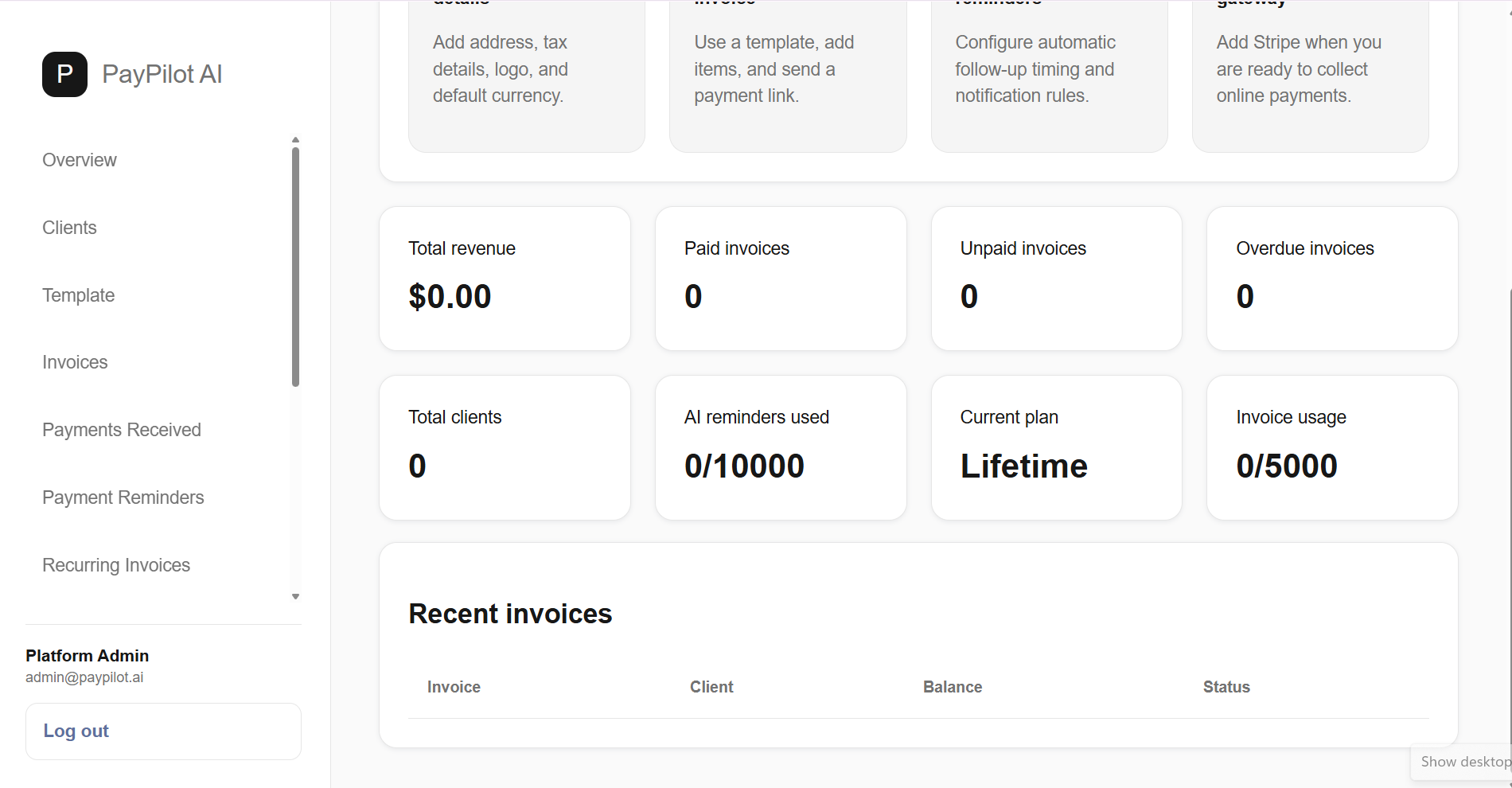
Task: Open the 'Configure automatic follow-up' setup card
Action: coord(1050,76)
